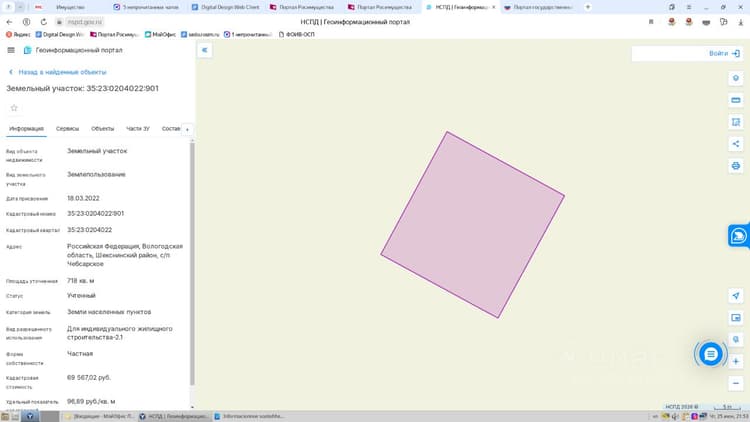Screen dimensions: 750x422
Task: Open the hamburger menu of the portal
Action: (11, 50)
